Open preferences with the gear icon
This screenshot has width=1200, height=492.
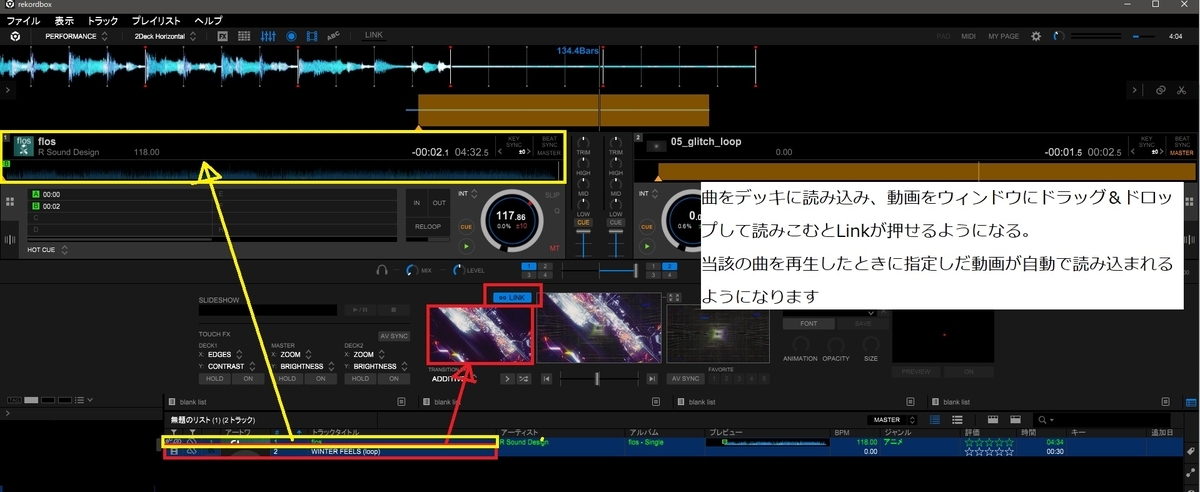click(1036, 36)
